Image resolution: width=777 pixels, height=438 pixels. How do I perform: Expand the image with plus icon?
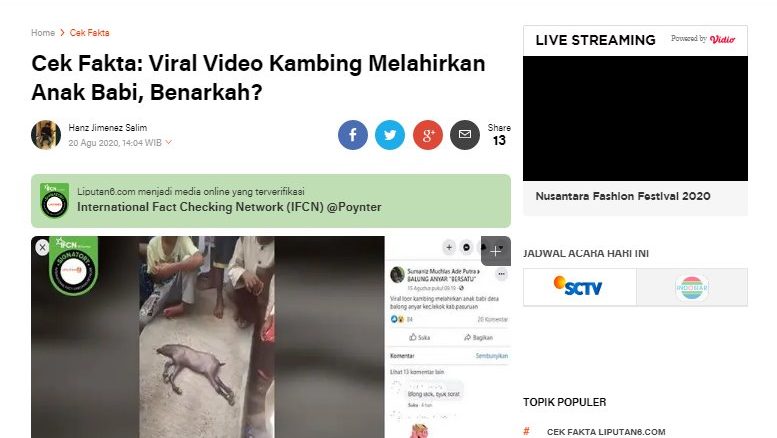(496, 252)
